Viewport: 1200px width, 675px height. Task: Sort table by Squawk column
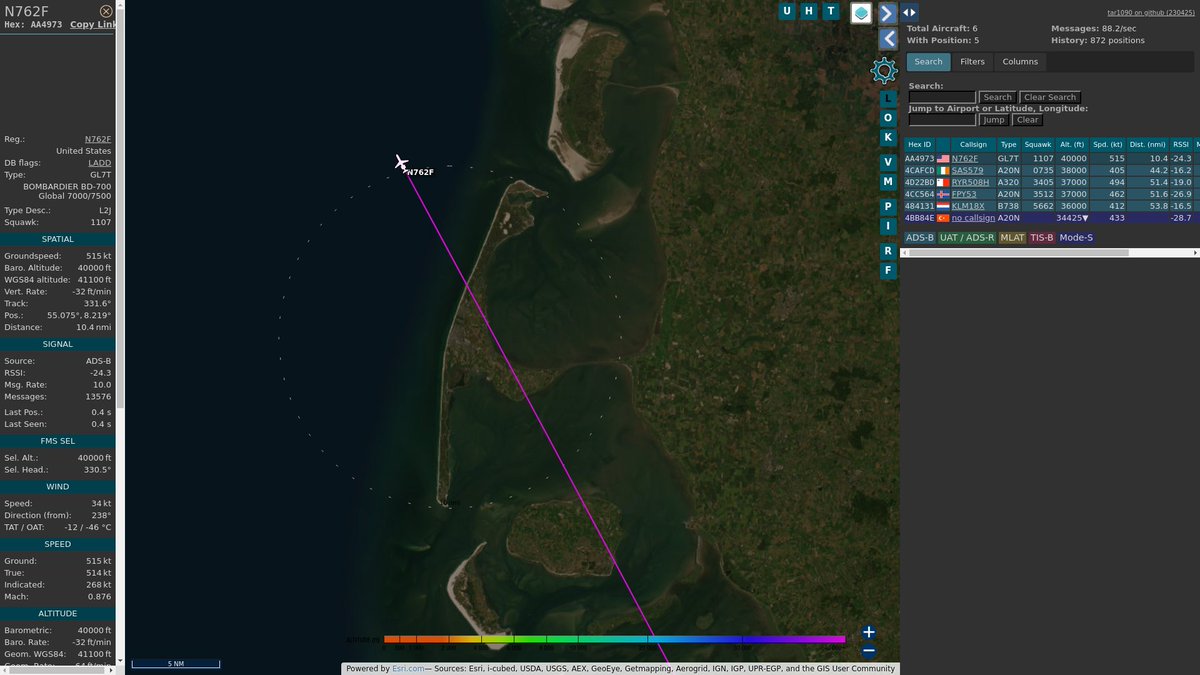pyautogui.click(x=1038, y=144)
